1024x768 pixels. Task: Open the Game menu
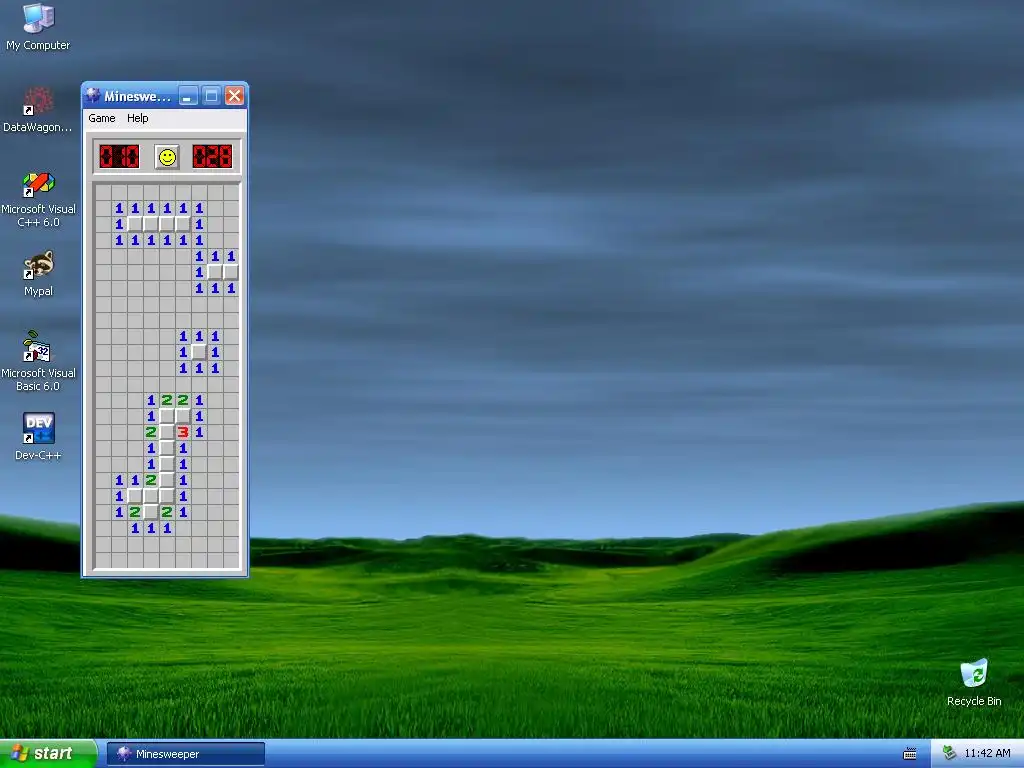click(102, 118)
